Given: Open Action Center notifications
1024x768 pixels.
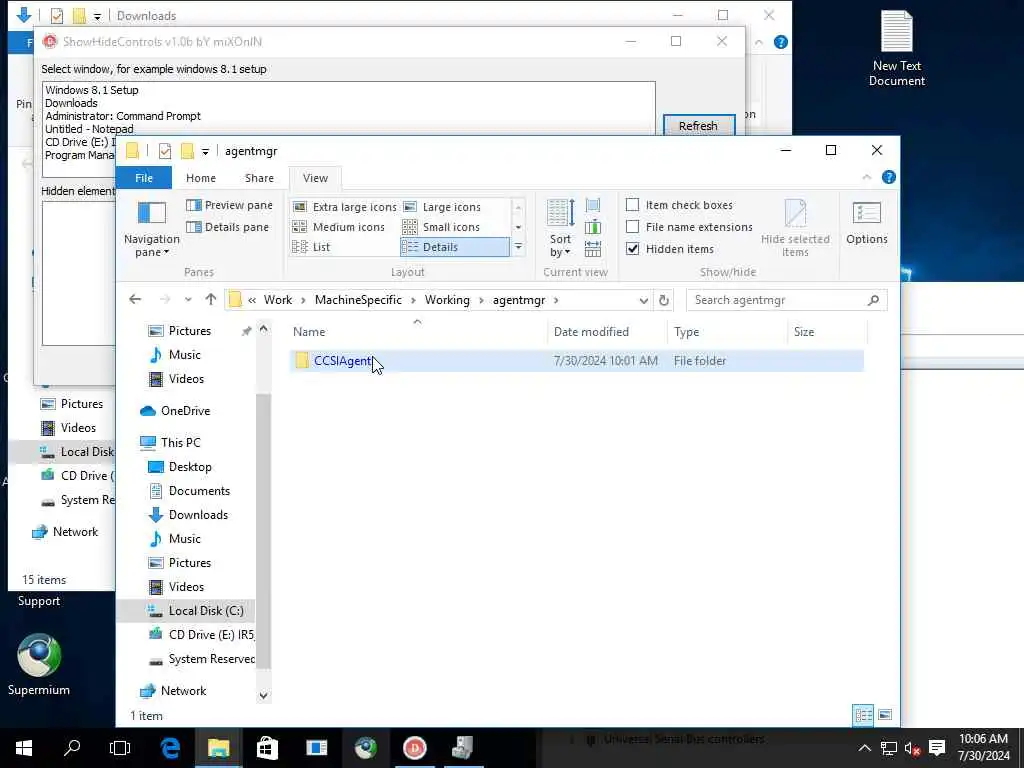Looking at the screenshot, I should point(937,748).
